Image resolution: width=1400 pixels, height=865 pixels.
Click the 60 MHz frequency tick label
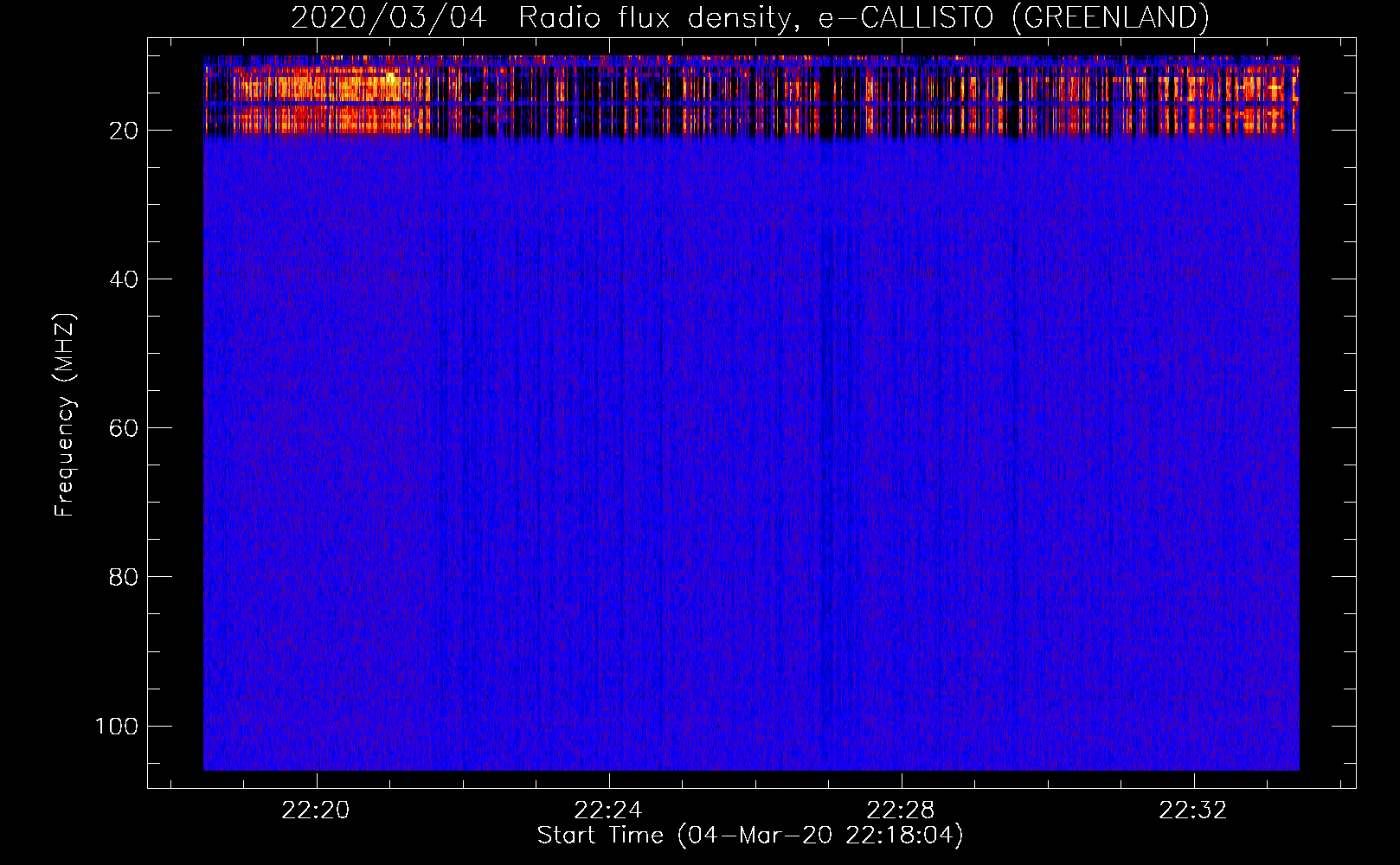click(124, 428)
